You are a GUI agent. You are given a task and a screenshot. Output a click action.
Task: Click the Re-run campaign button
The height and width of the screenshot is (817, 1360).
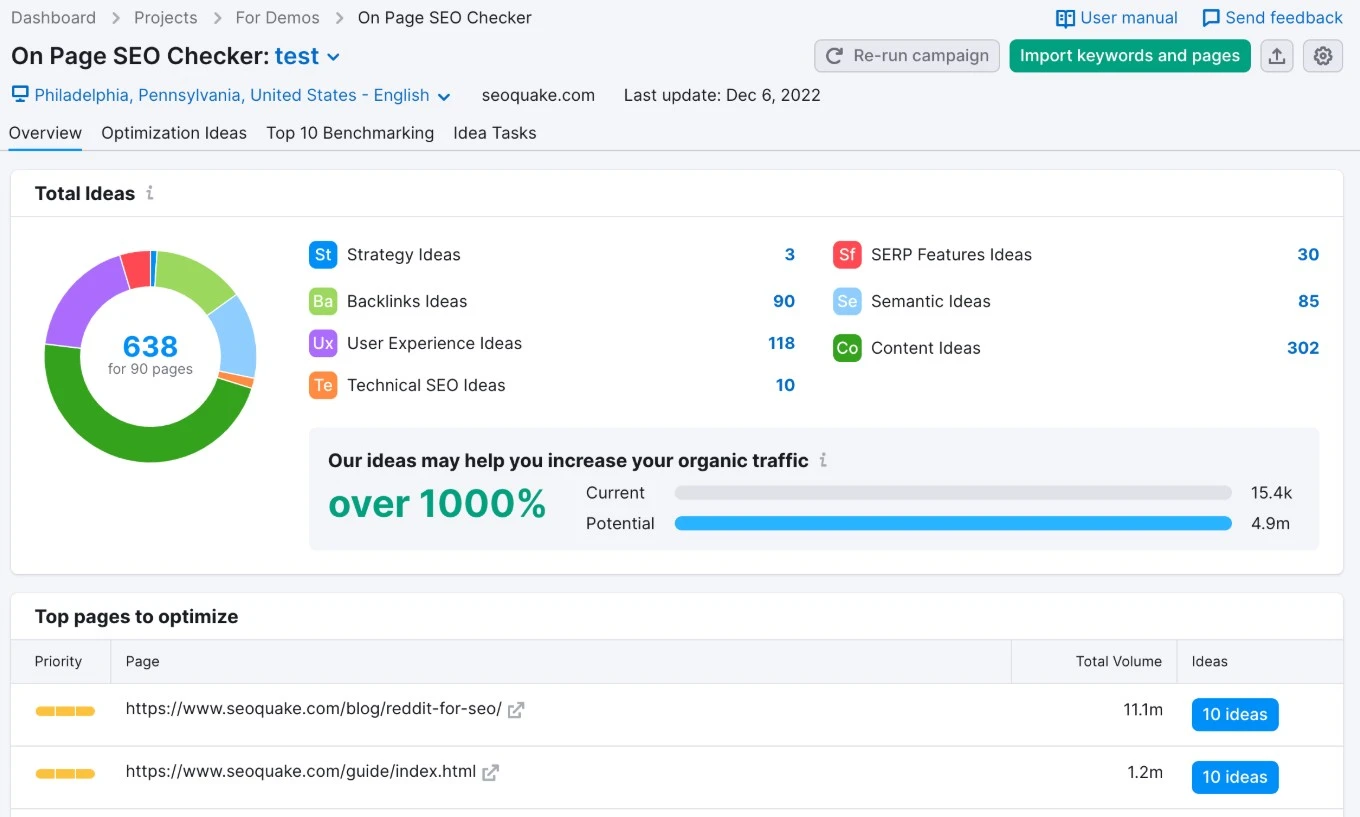coord(907,56)
